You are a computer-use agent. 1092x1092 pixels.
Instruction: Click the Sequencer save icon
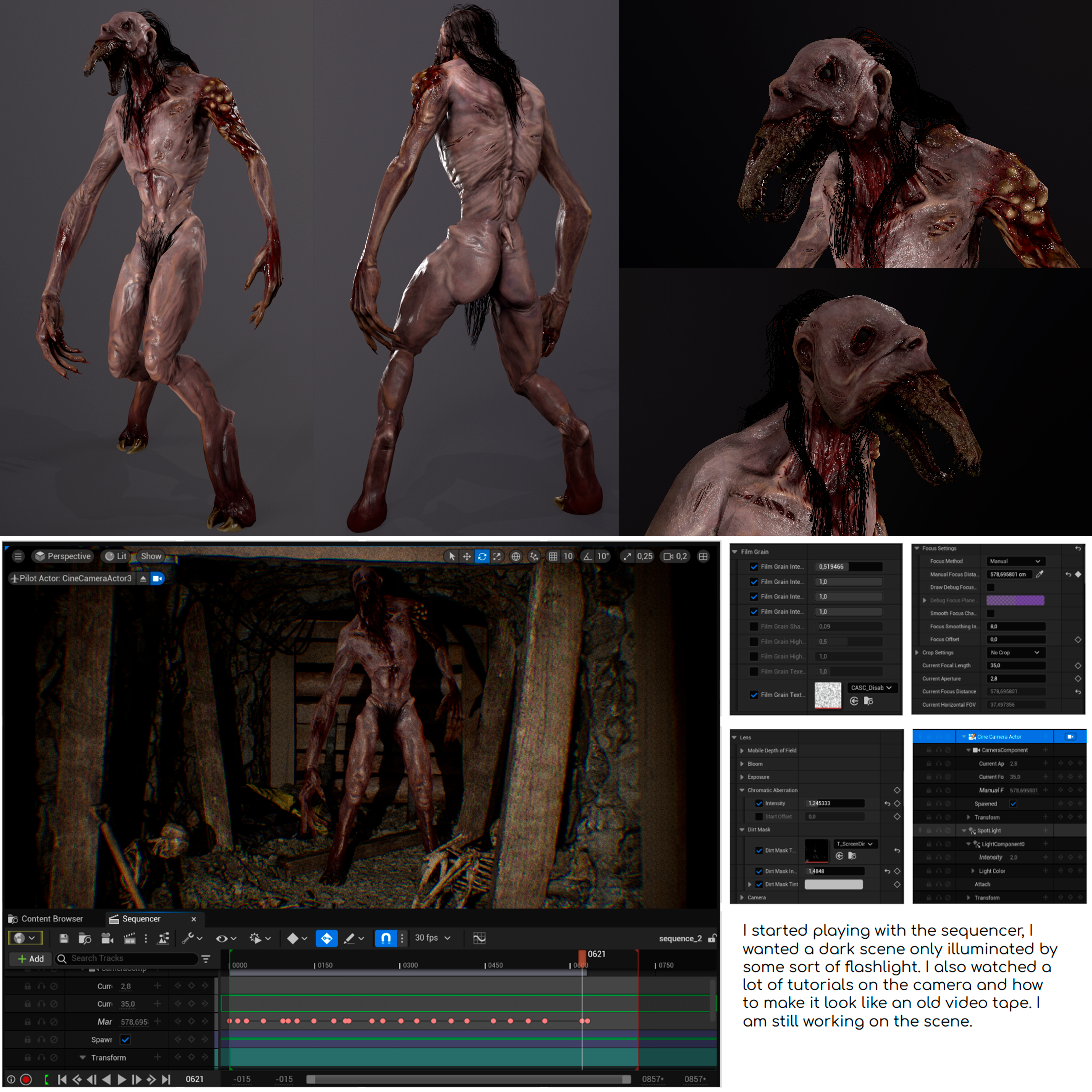point(64,938)
